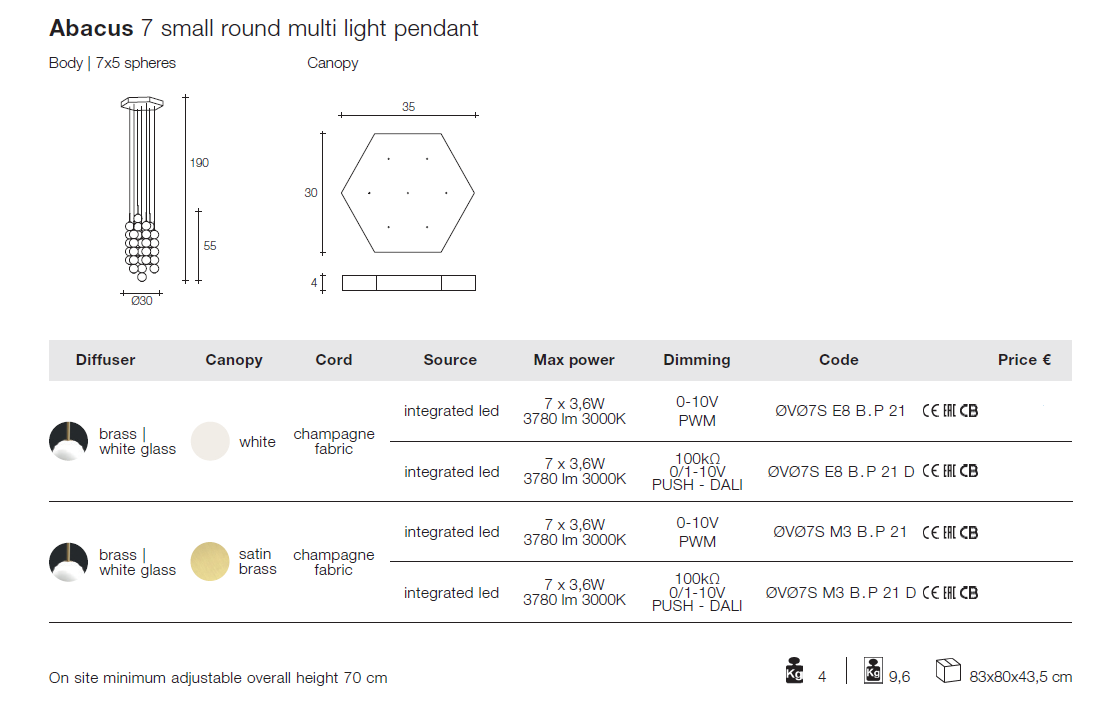Click the Diffuser column header

[x=106, y=360]
